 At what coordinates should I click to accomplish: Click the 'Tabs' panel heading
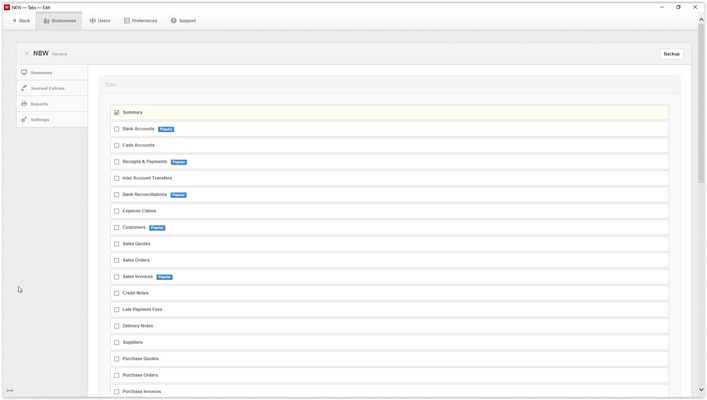(110, 85)
